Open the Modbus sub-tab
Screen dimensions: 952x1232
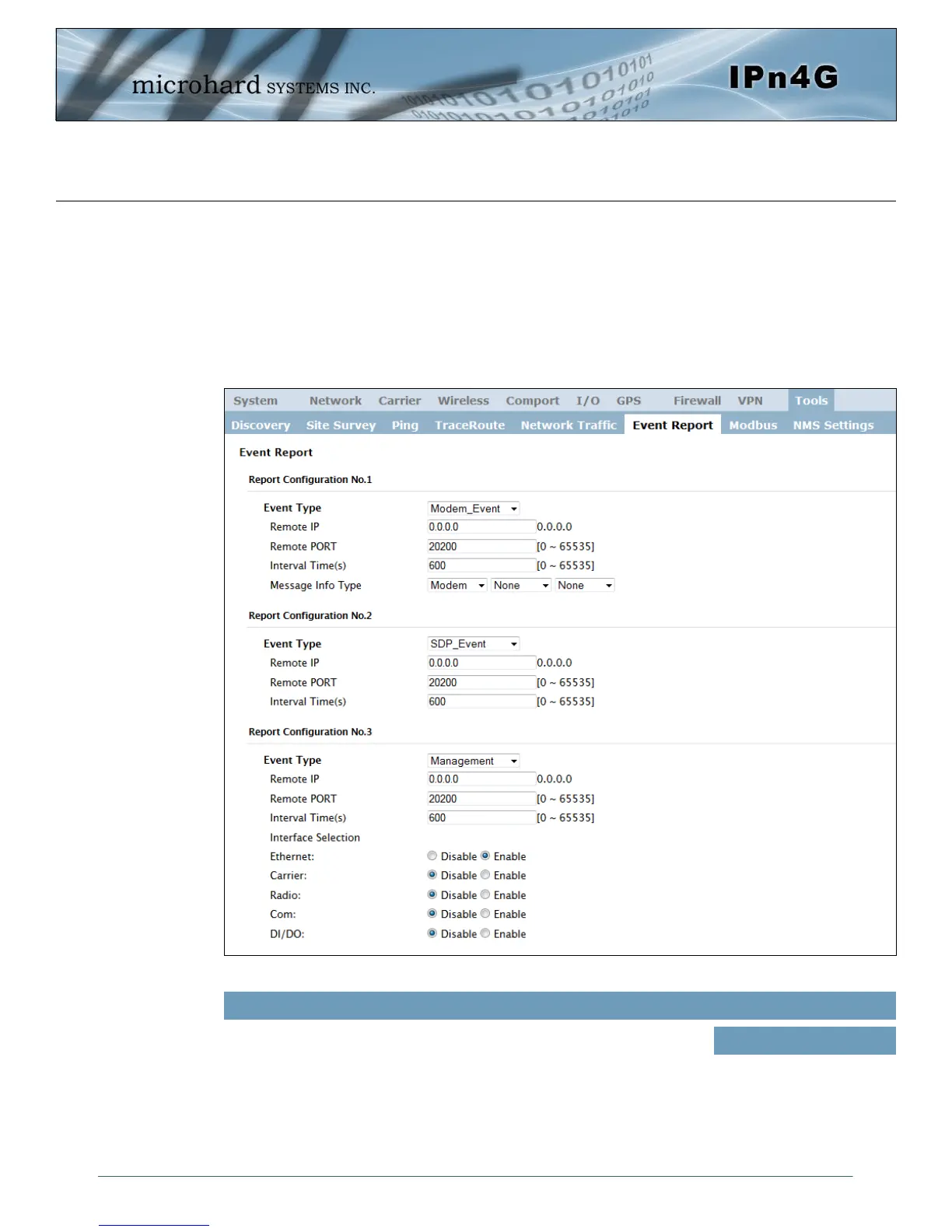tap(753, 425)
